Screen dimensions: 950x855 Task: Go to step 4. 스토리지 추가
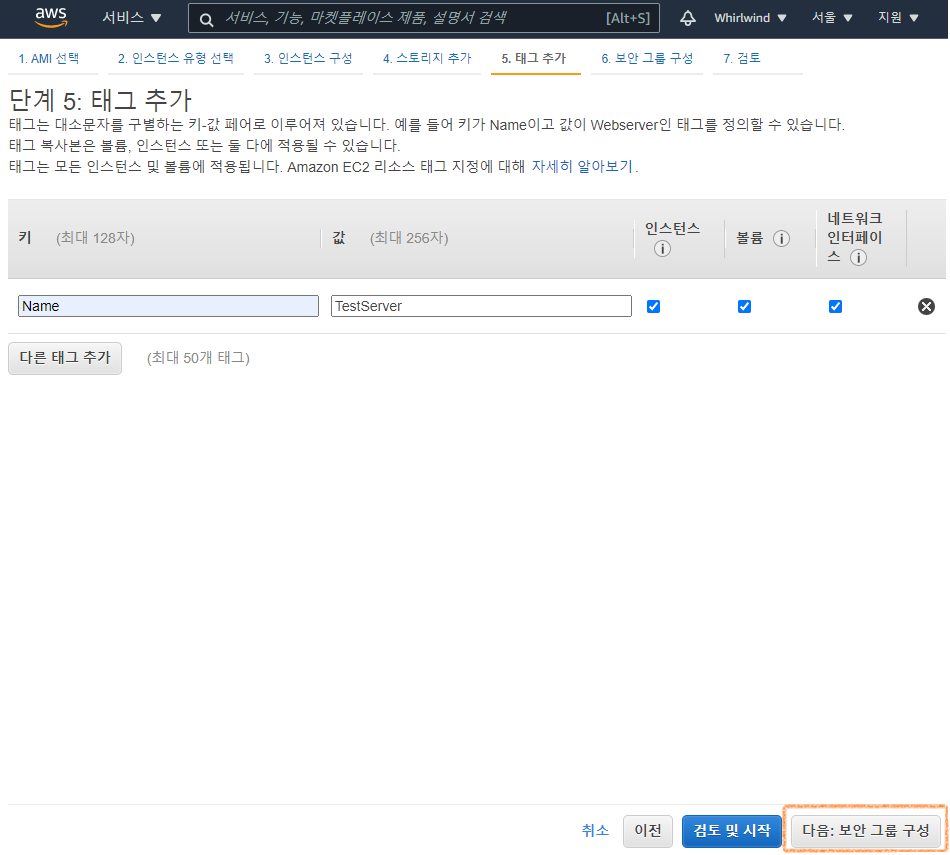tap(427, 58)
